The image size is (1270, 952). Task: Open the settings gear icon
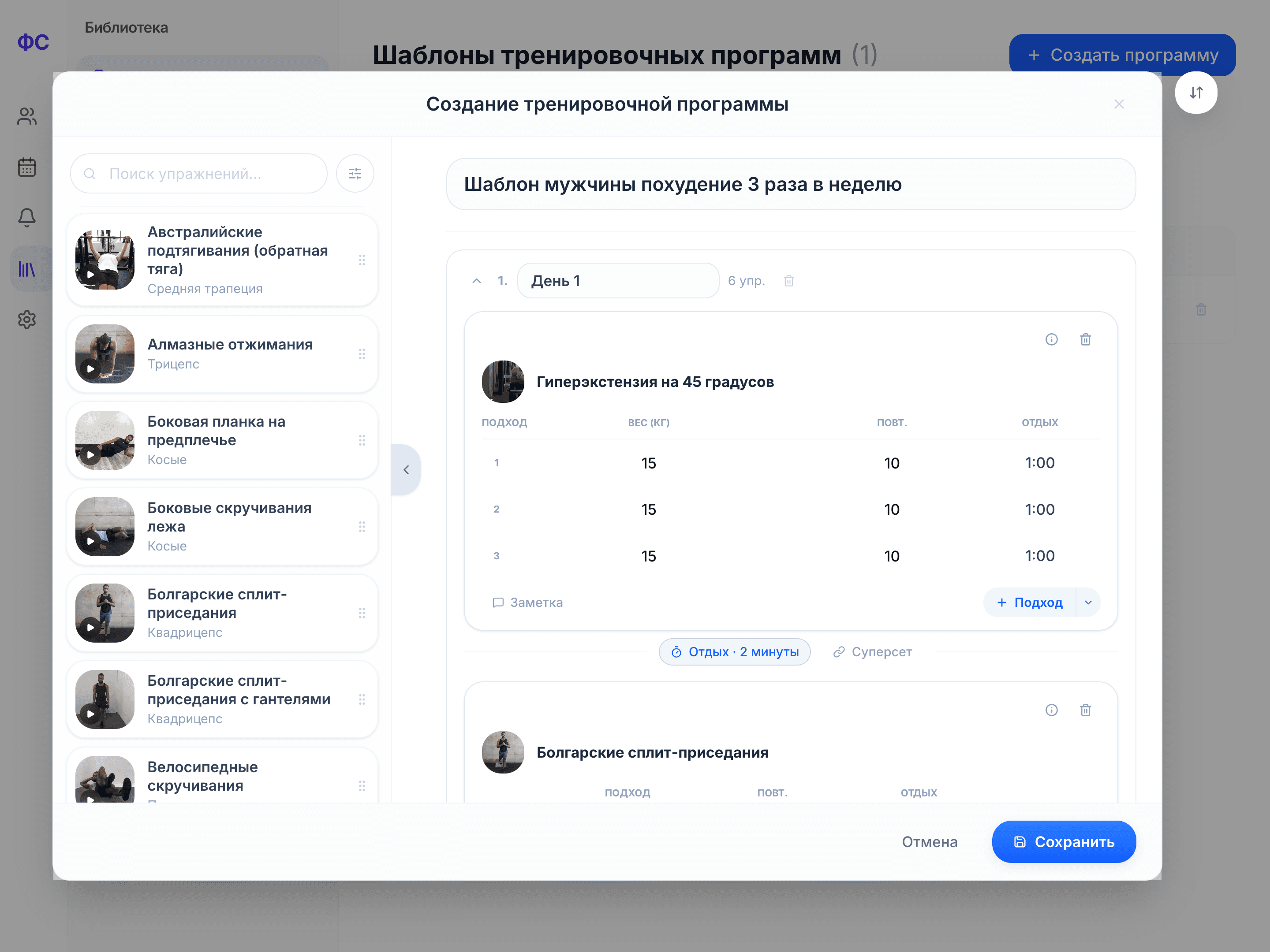(x=27, y=320)
